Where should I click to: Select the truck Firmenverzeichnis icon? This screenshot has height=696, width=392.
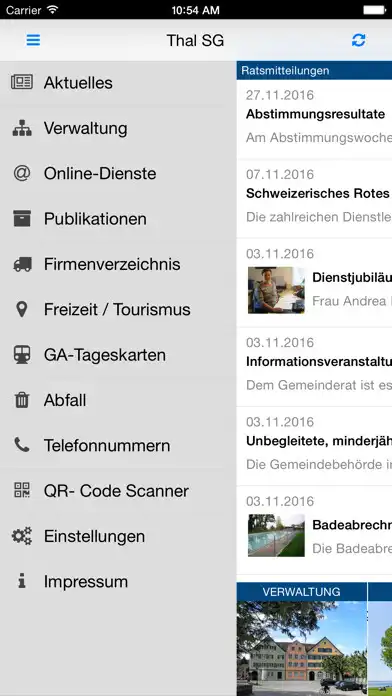coord(22,265)
